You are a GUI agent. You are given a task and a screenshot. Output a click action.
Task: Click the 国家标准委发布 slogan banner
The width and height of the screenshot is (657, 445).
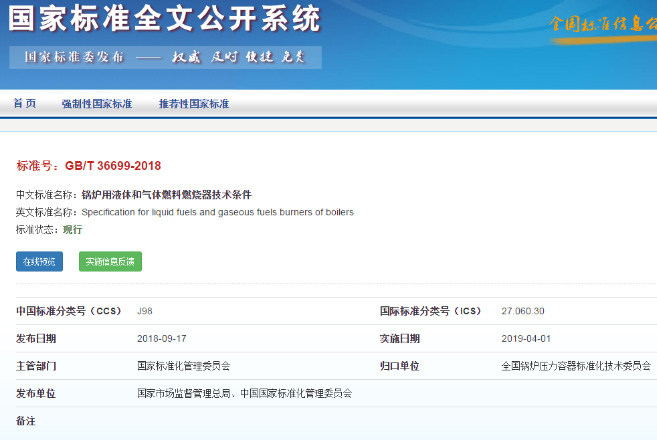(x=166, y=57)
